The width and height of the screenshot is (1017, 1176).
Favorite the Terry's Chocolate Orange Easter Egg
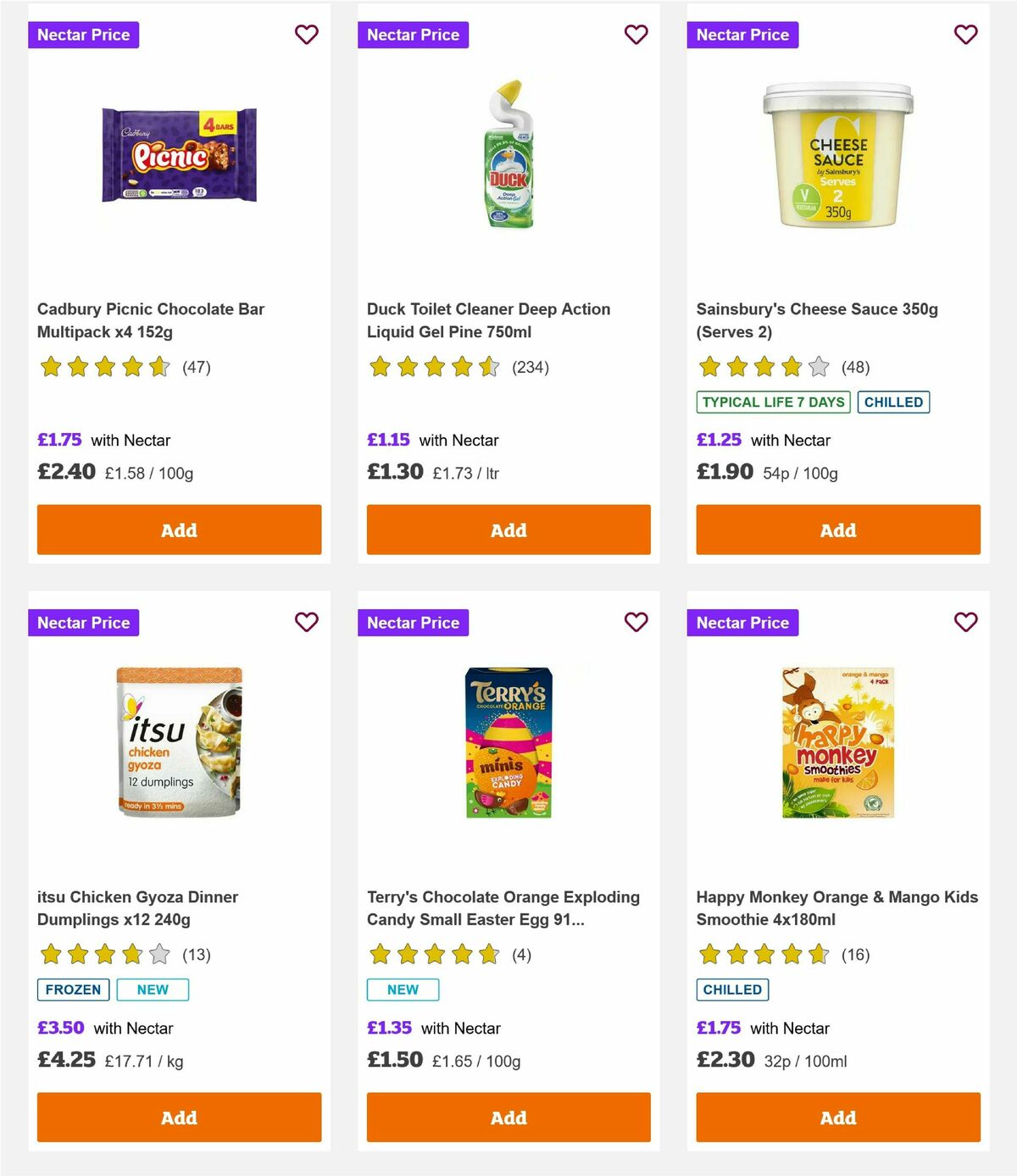point(636,622)
